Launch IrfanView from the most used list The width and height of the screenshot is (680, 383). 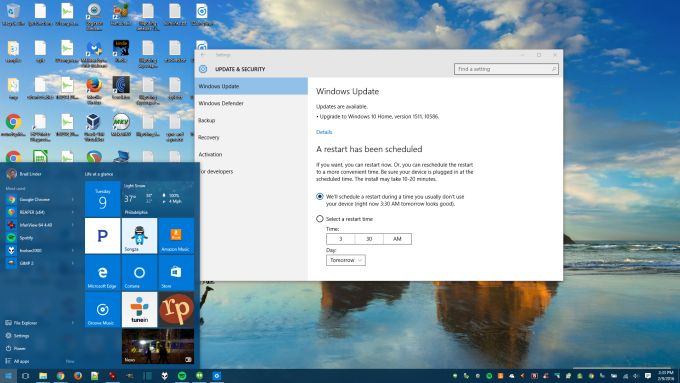[36, 225]
